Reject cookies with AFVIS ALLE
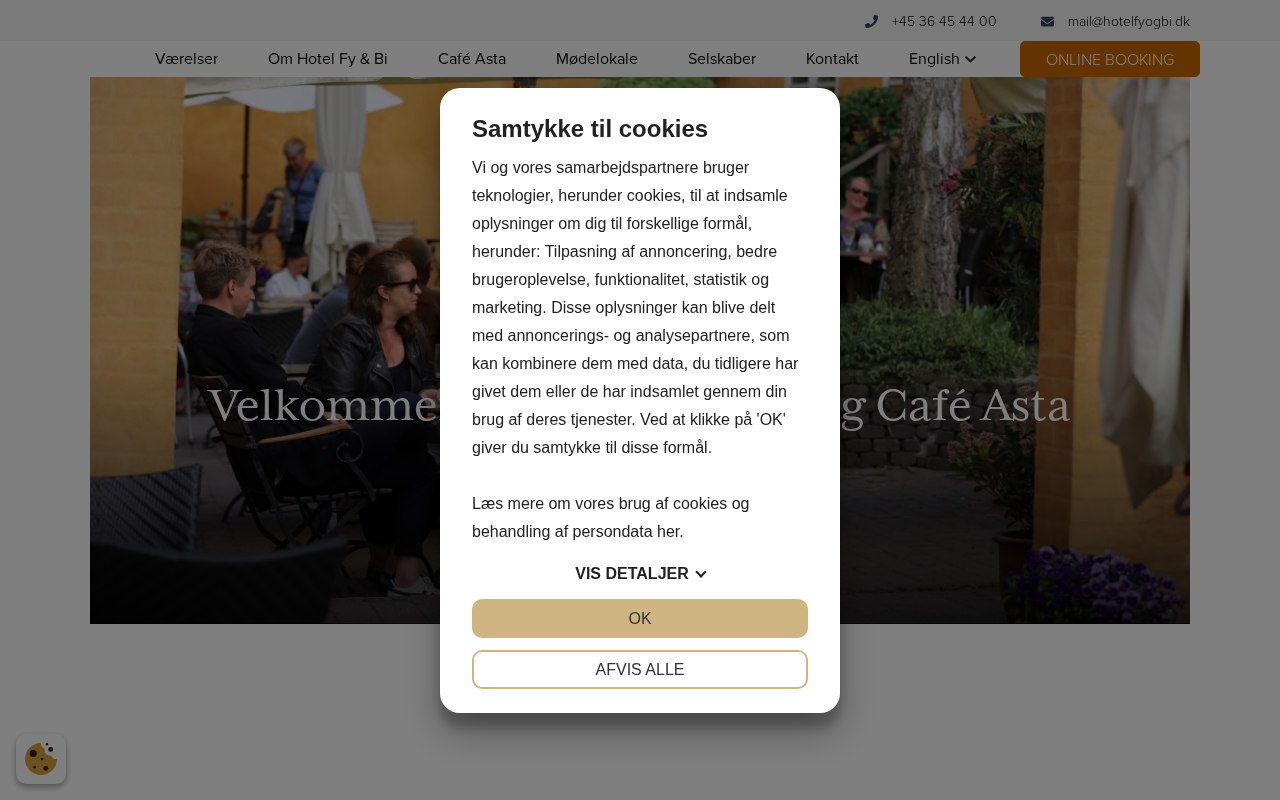This screenshot has width=1280, height=800. coord(640,669)
